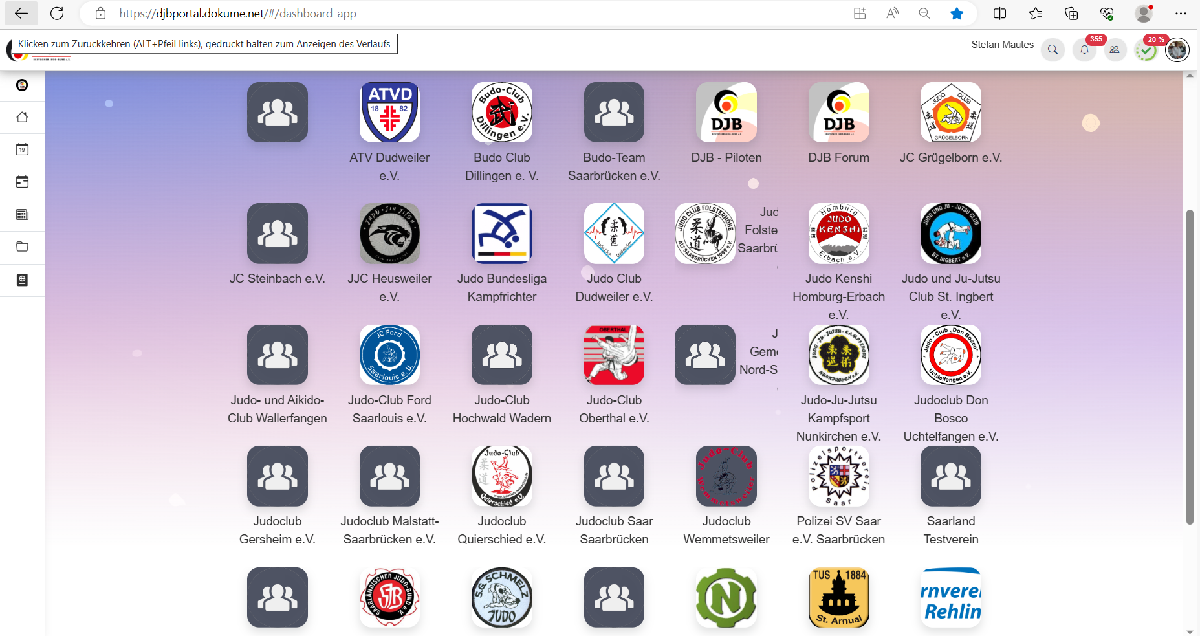Reload the page with refresh button

pos(57,13)
